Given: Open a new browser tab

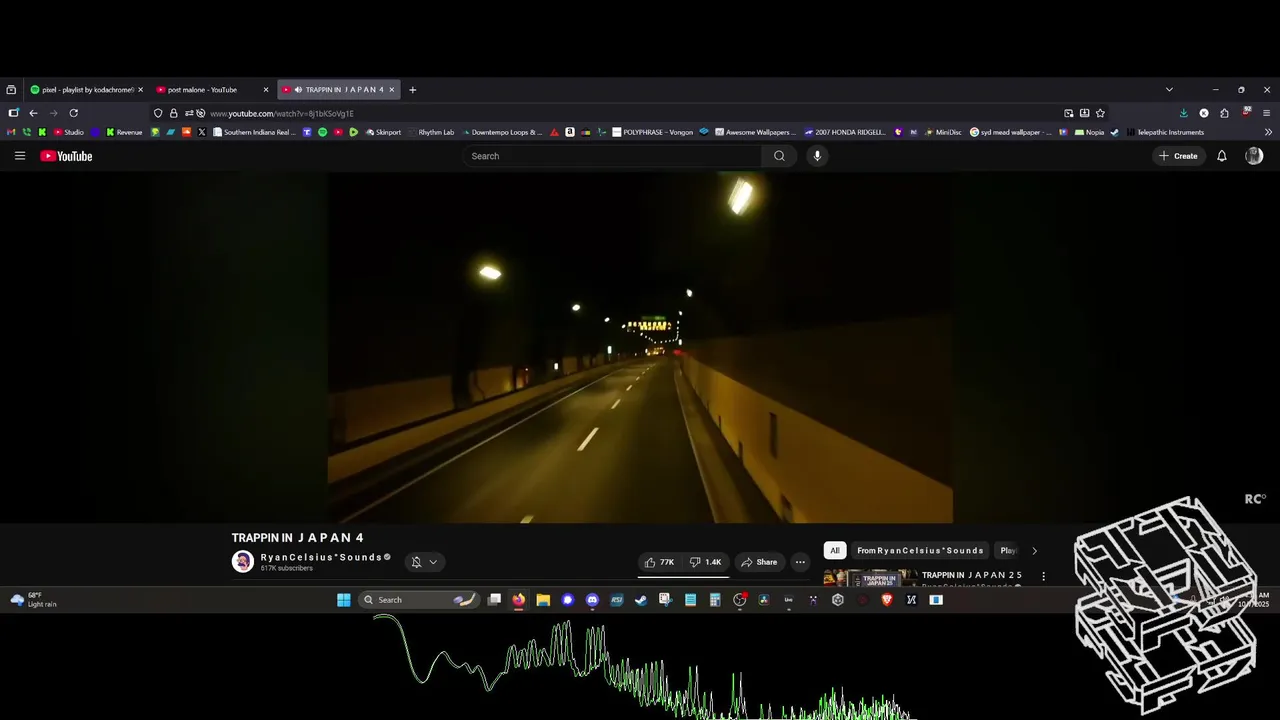Looking at the screenshot, I should pyautogui.click(x=412, y=90).
